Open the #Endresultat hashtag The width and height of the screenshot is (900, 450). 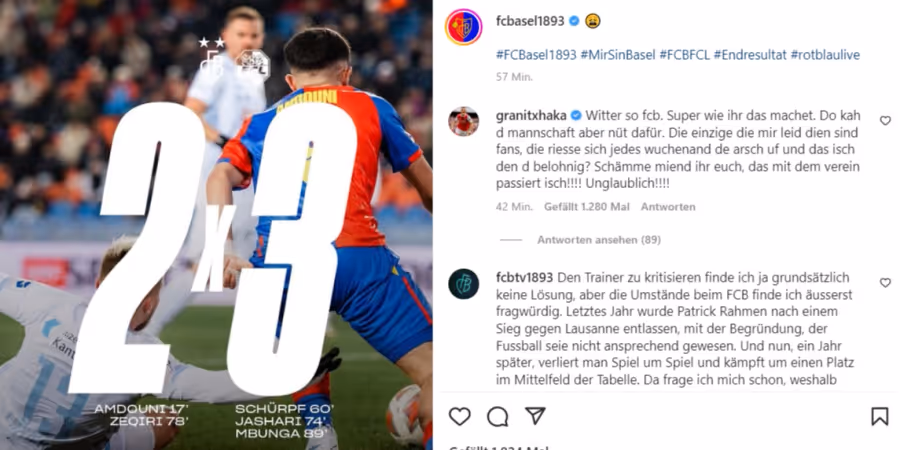750,55
